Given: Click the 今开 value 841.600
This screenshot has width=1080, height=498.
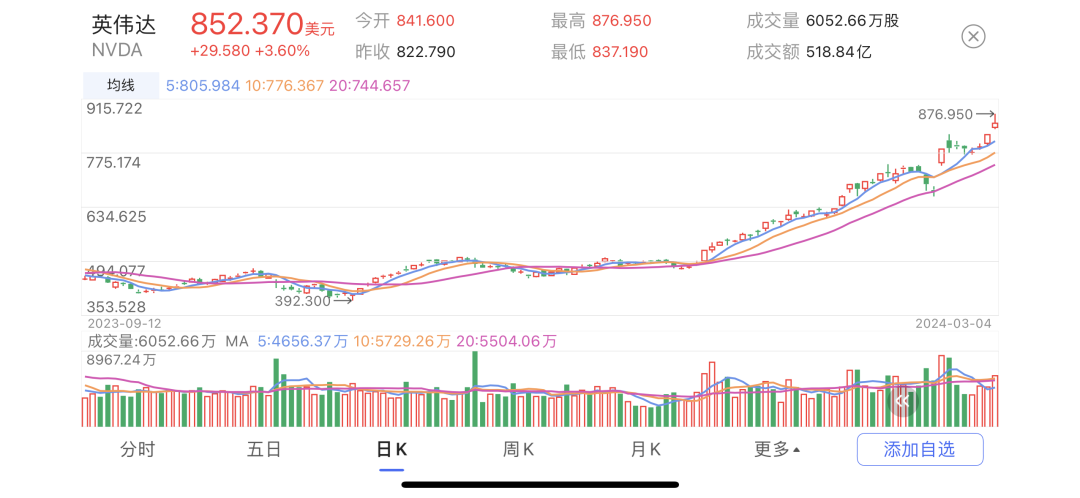Looking at the screenshot, I should point(426,21).
